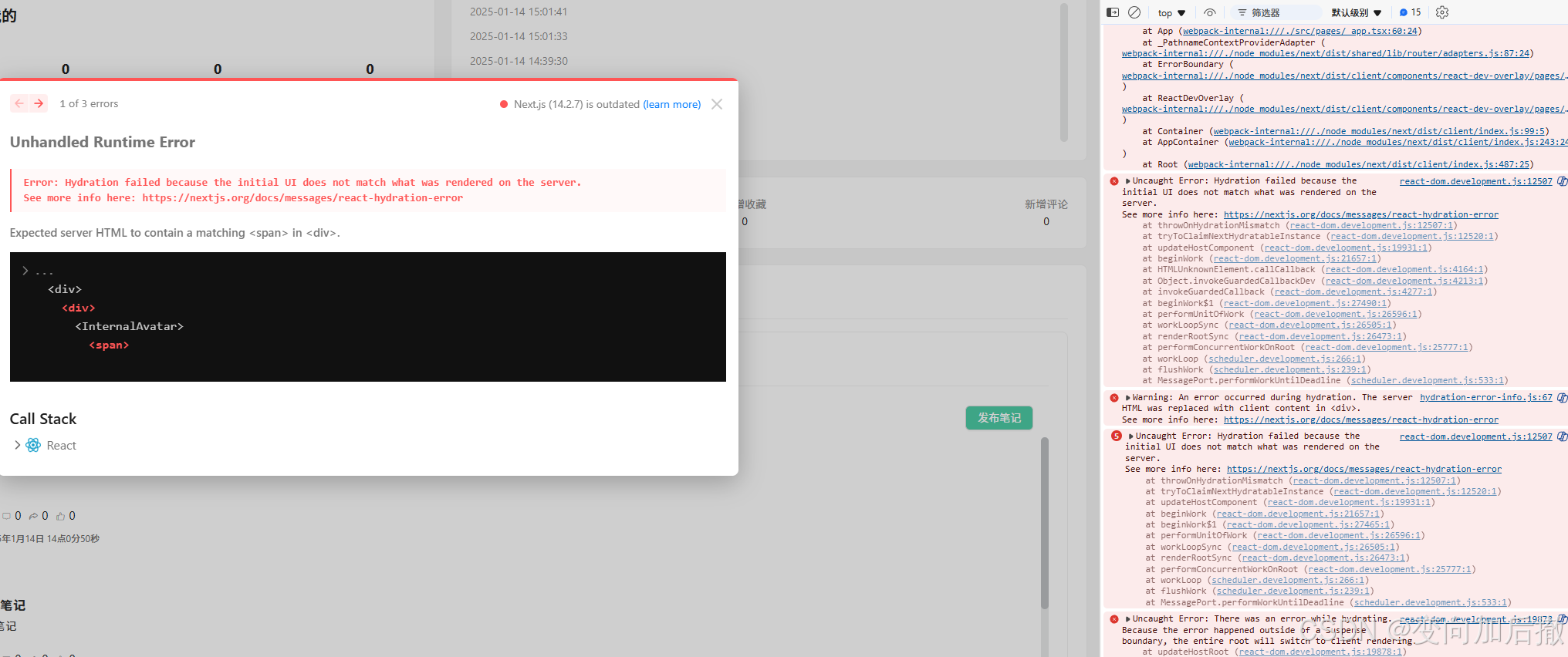Click the Unhandled Runtime Error heading
1568x657 pixels.
pyautogui.click(x=103, y=142)
